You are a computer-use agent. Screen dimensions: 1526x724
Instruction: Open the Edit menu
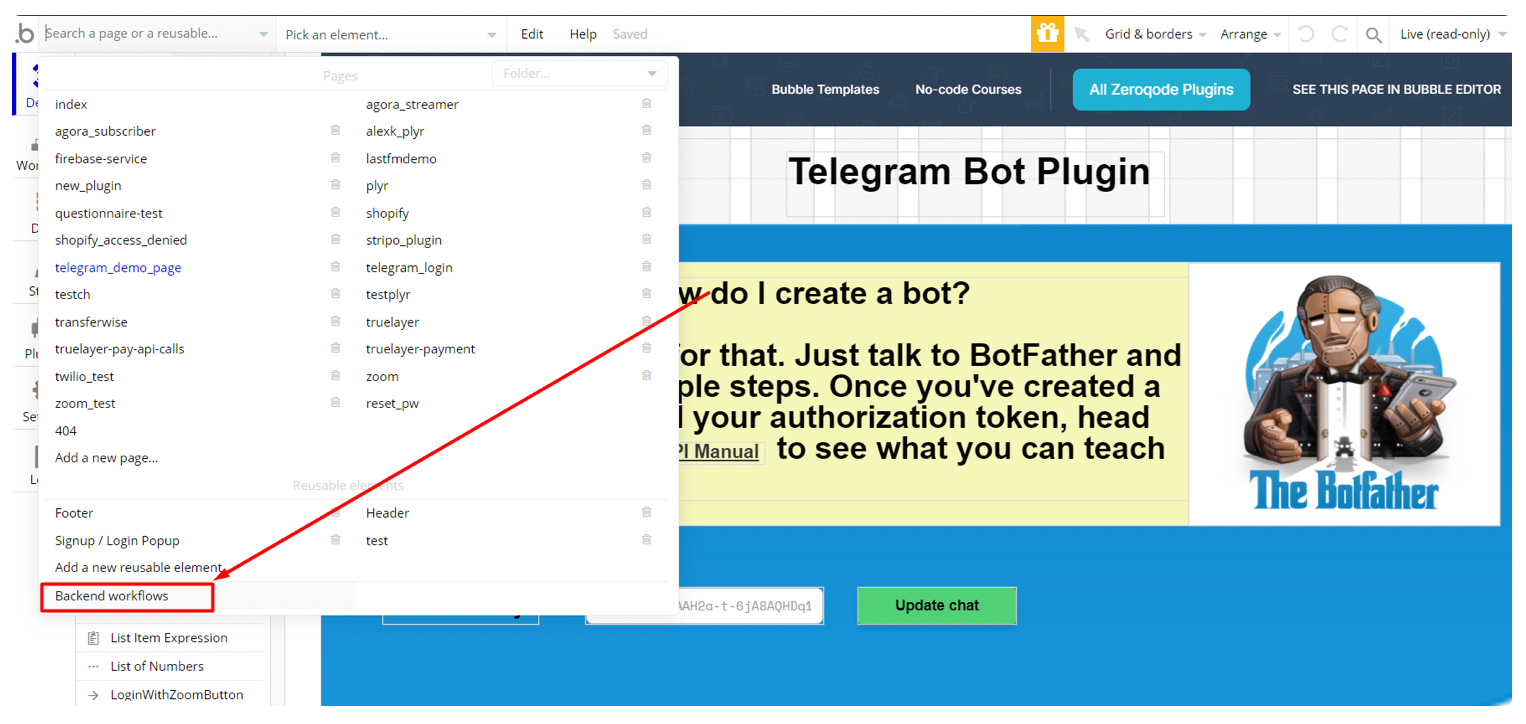[532, 34]
